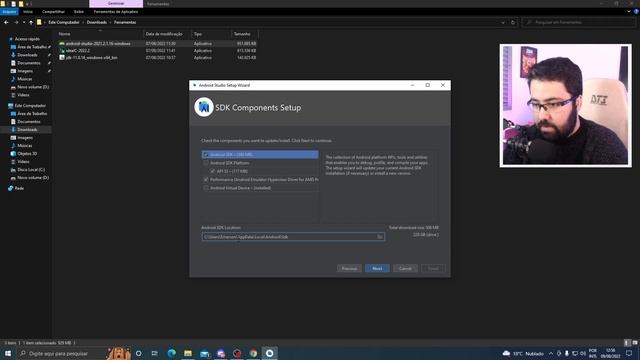The width and height of the screenshot is (640, 360).
Task: Open File Explorer from taskbar
Action: coord(188,353)
